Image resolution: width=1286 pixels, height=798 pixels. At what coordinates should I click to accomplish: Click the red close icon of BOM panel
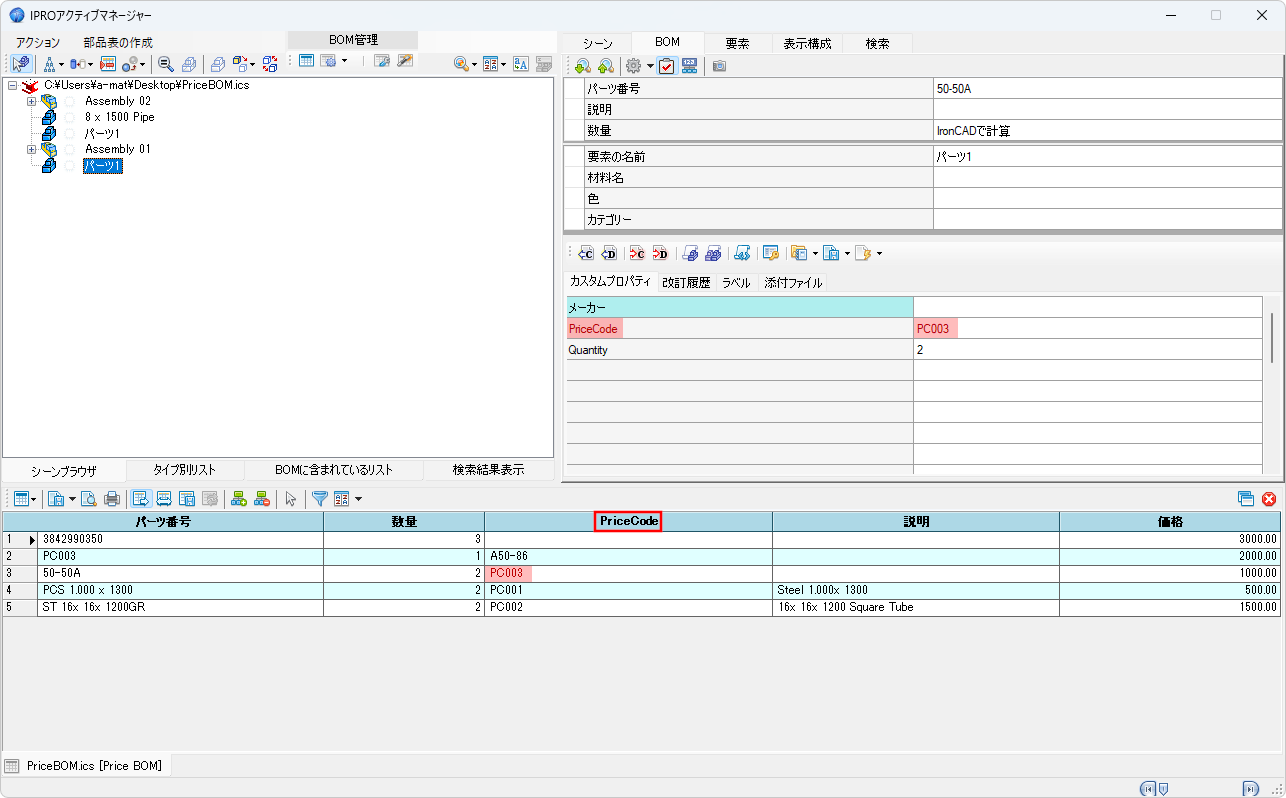pyautogui.click(x=1269, y=499)
